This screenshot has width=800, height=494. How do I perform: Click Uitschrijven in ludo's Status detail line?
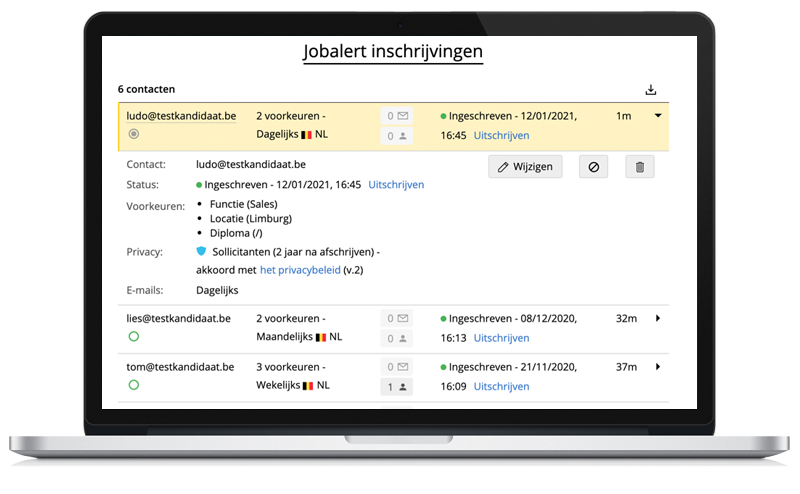click(x=396, y=185)
